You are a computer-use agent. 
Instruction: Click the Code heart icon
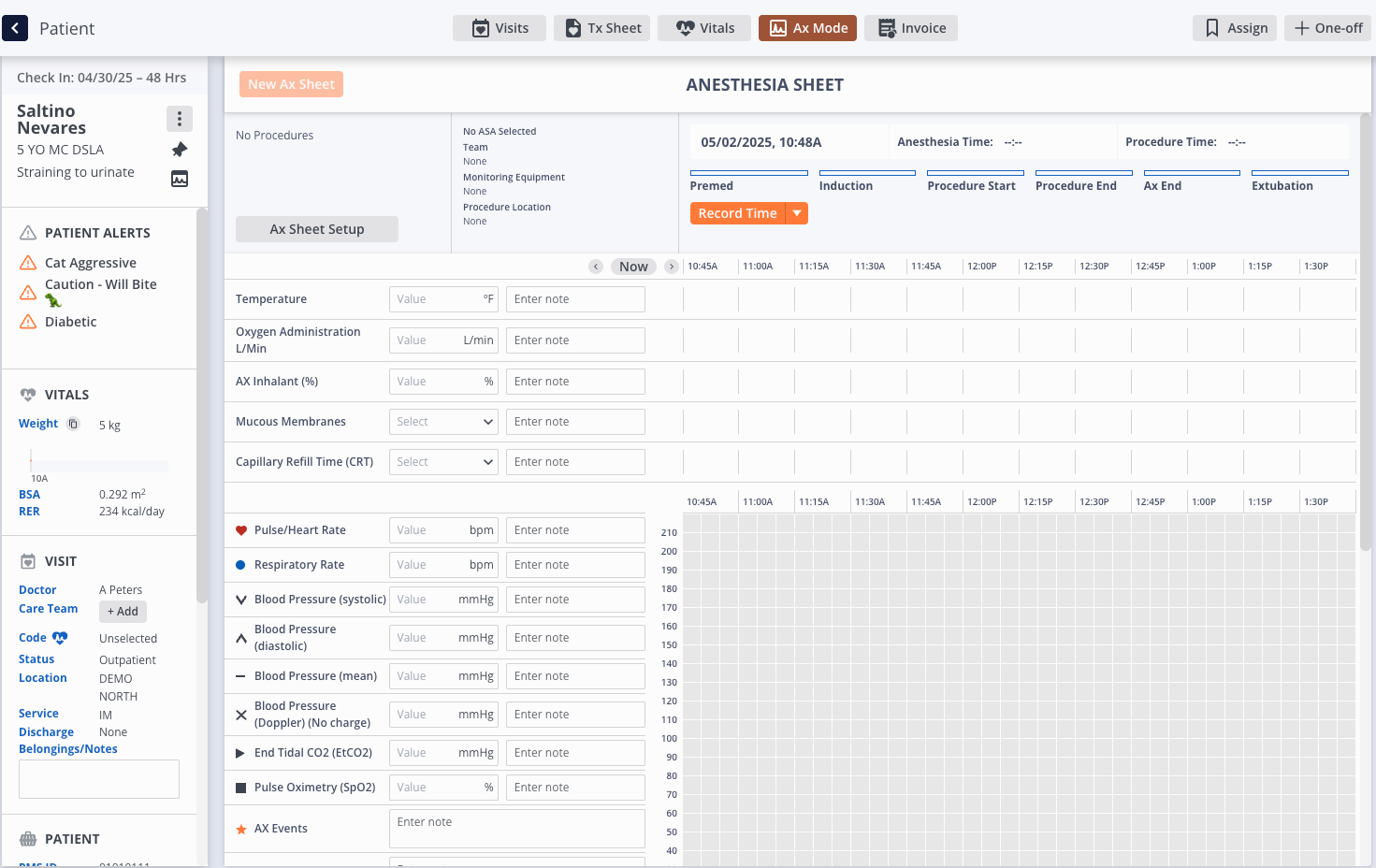[x=60, y=638]
